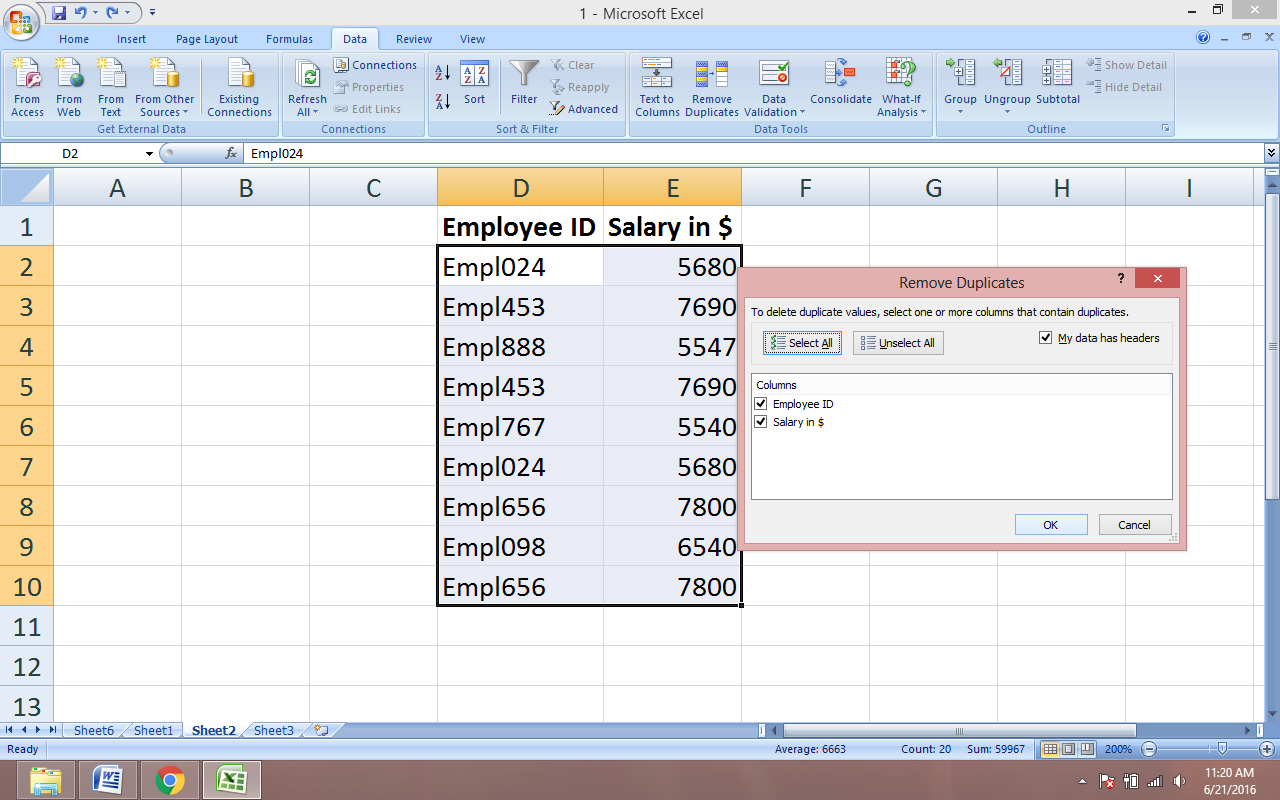Open Consolidate tool
The width and height of the screenshot is (1280, 800).
[x=841, y=84]
